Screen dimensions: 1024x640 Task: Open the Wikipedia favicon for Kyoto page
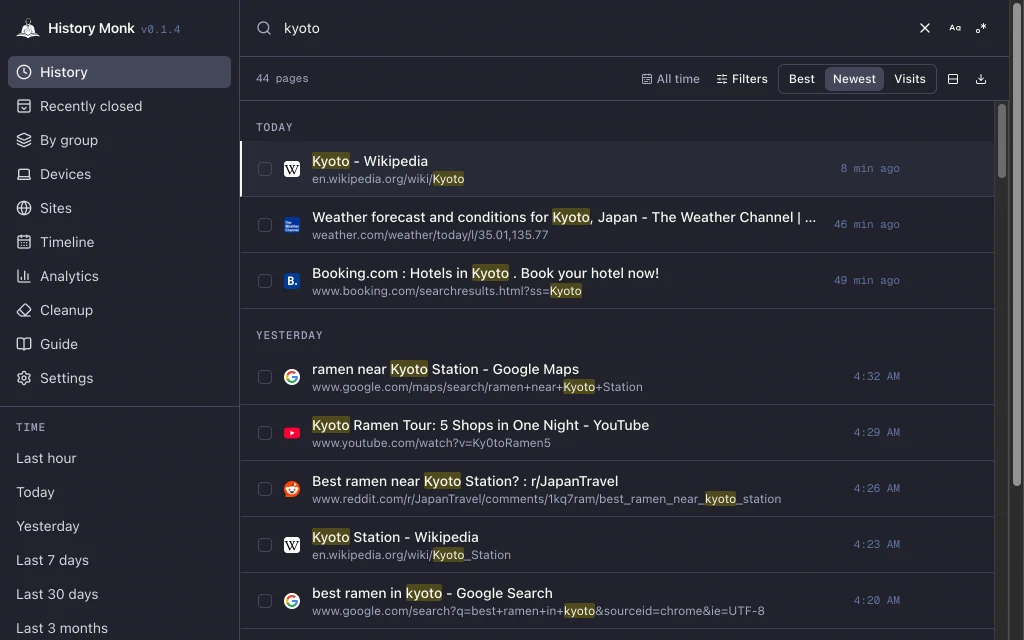coord(292,169)
